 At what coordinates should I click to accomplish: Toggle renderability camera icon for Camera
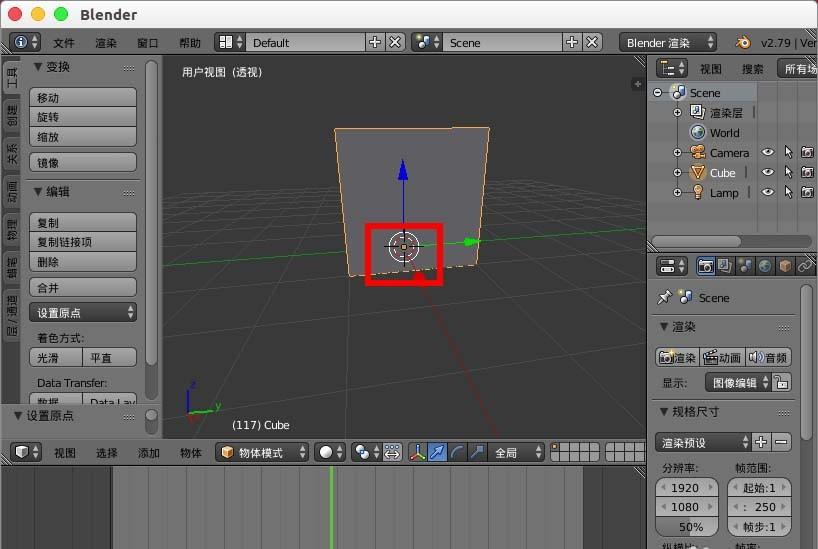pyautogui.click(x=807, y=152)
